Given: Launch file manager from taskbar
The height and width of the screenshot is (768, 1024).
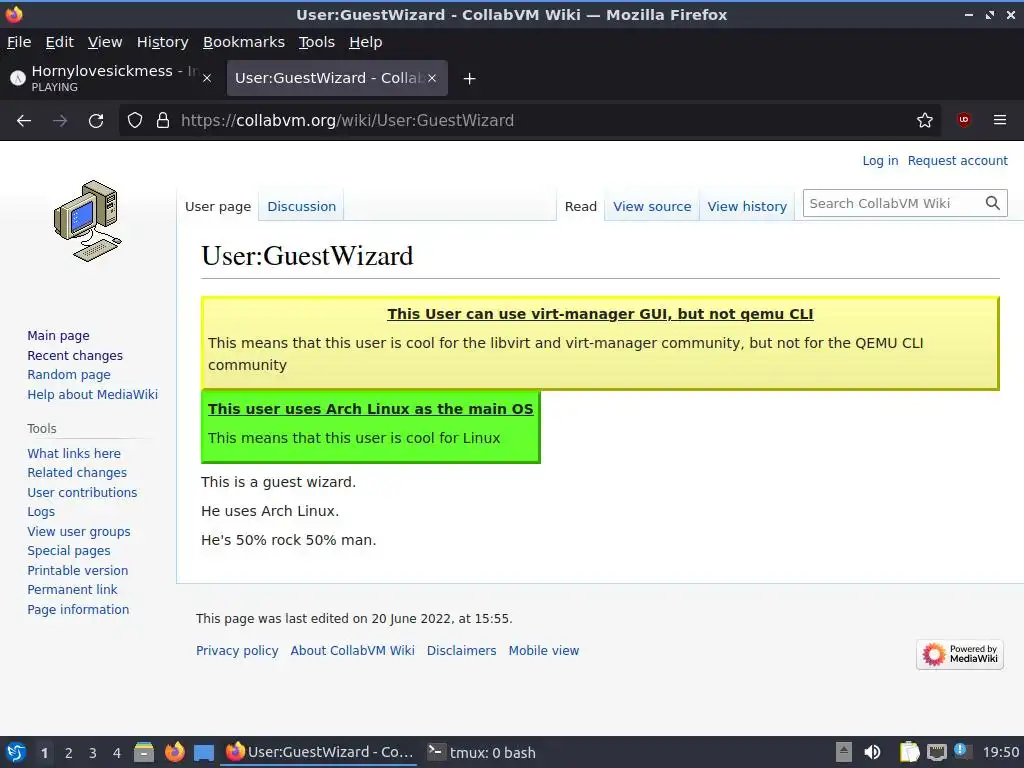Looking at the screenshot, I should click(144, 752).
